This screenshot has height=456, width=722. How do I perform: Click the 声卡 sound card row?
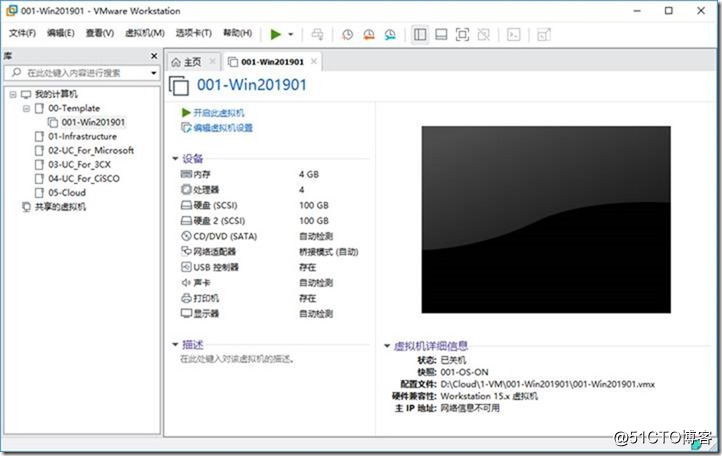pyautogui.click(x=272, y=282)
